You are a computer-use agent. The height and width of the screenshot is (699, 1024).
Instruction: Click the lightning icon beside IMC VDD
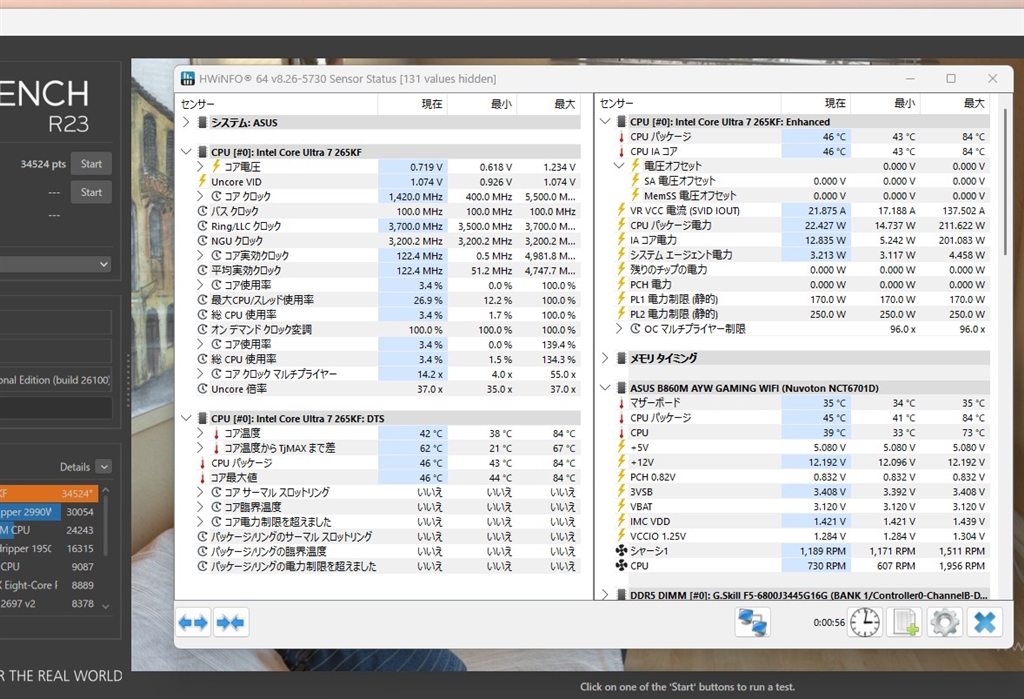pos(621,521)
